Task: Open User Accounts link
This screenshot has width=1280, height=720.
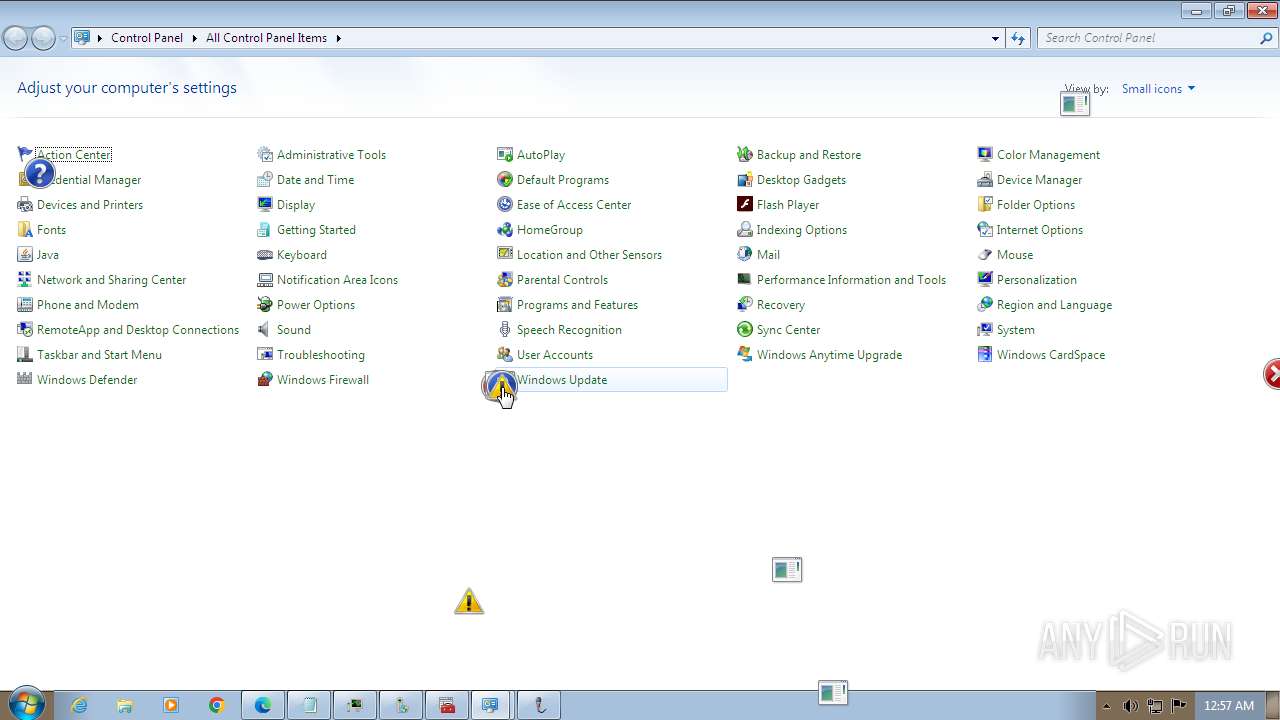Action: 555,355
